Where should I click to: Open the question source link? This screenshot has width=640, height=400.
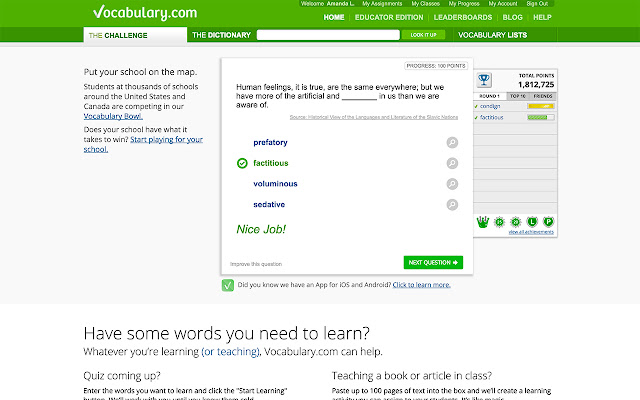pos(374,117)
